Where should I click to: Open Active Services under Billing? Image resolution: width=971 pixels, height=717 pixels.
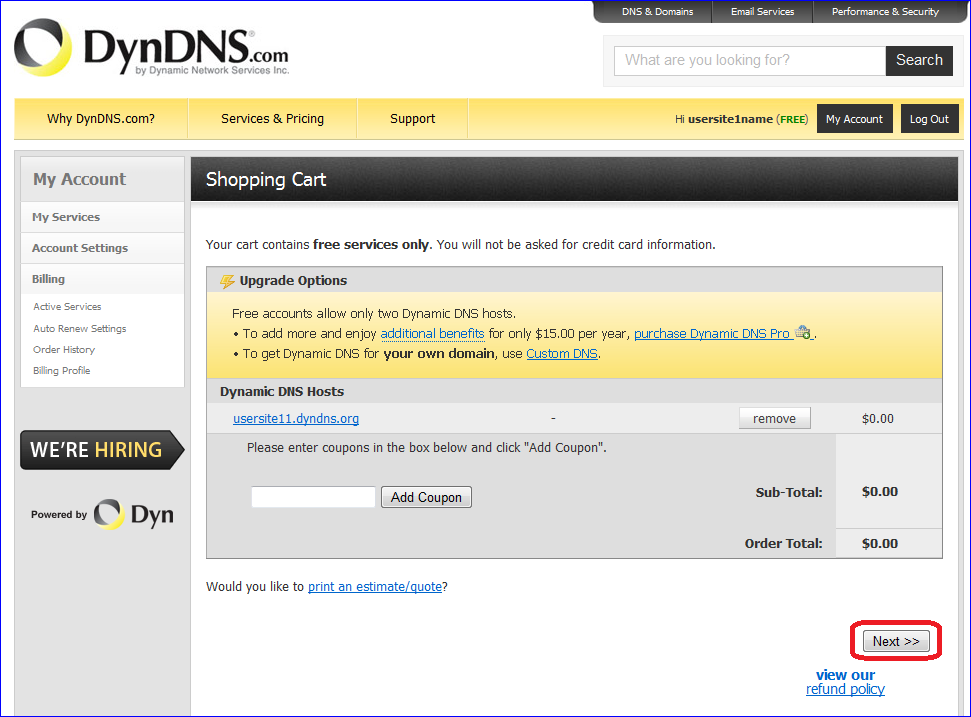(67, 306)
